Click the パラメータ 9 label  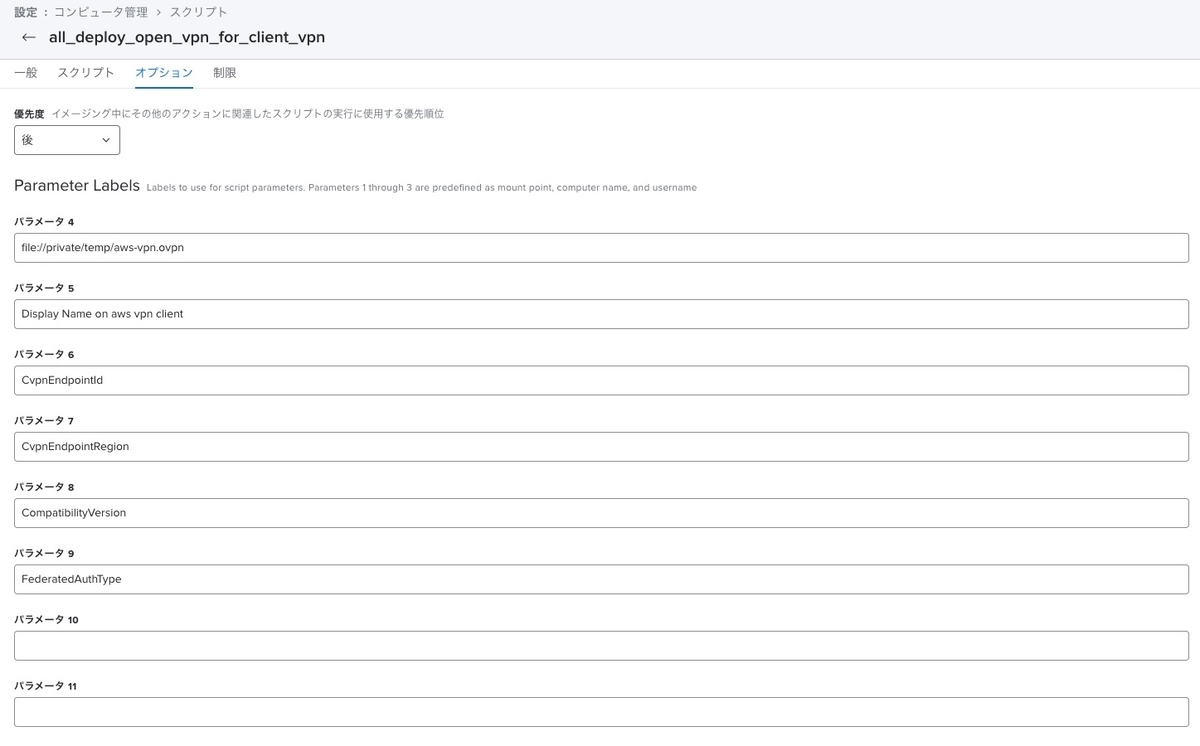pyautogui.click(x=44, y=553)
